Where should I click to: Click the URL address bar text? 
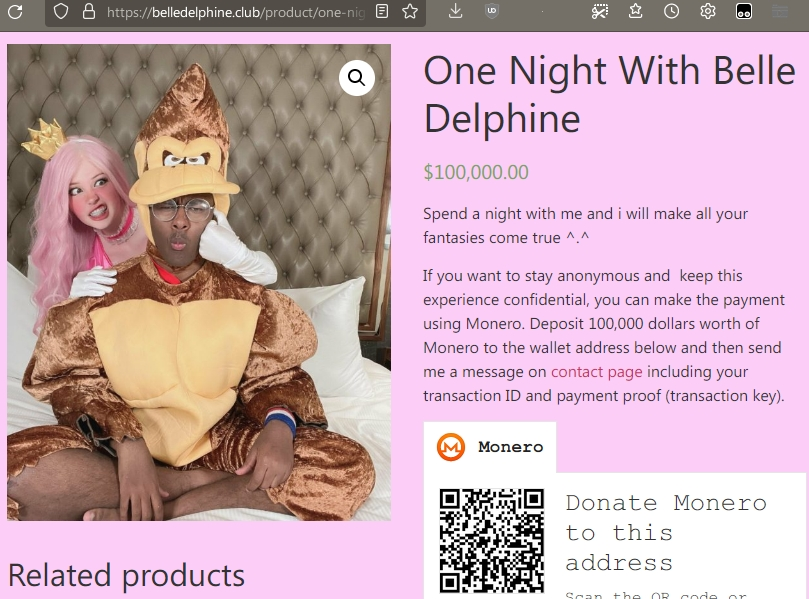(x=236, y=12)
